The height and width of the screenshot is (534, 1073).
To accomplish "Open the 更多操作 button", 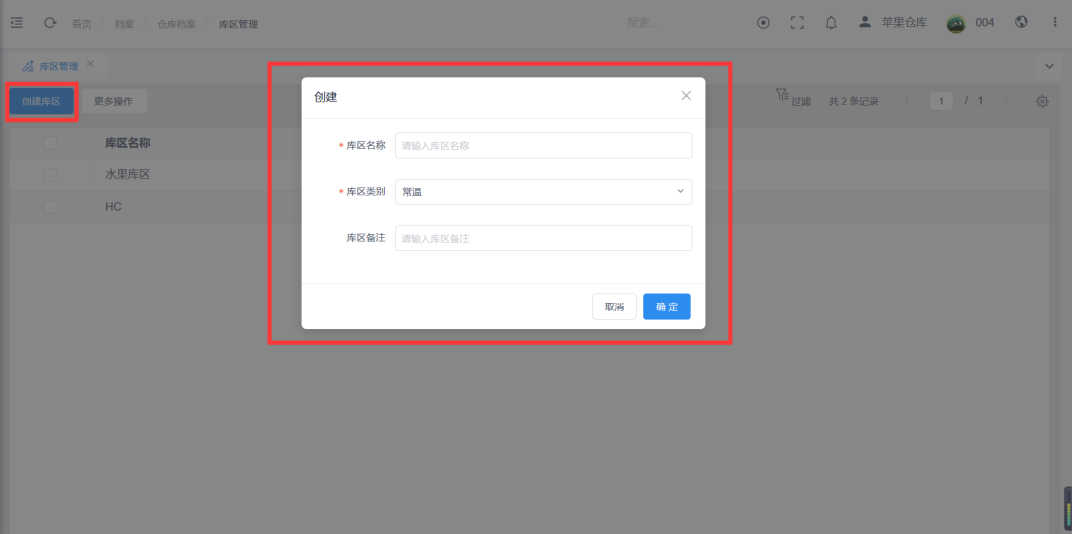I will click(114, 101).
